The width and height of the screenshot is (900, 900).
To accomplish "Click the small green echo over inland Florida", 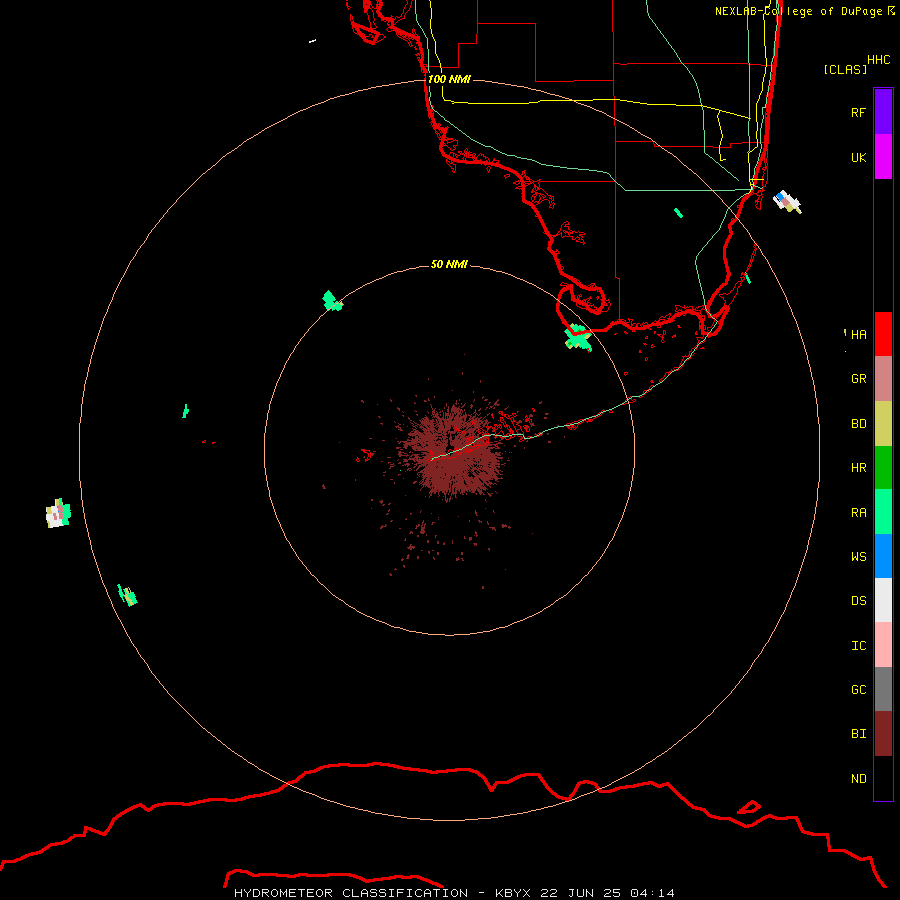I will point(678,213).
